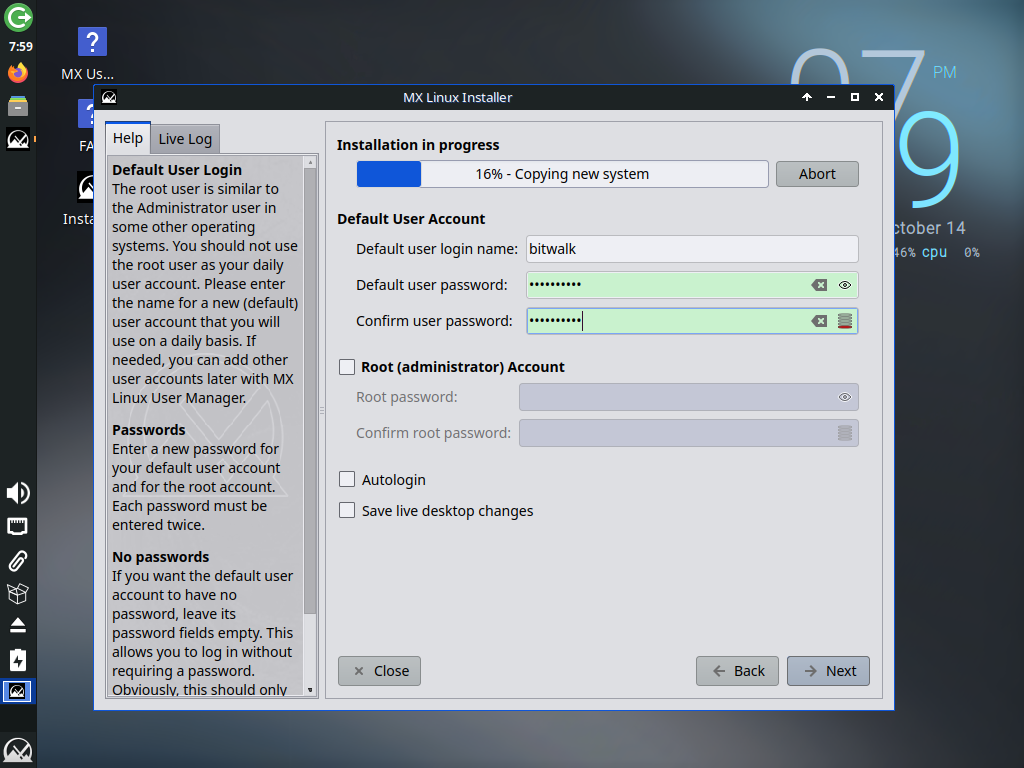
Task: Open the power manager battery icon
Action: [x=18, y=660]
